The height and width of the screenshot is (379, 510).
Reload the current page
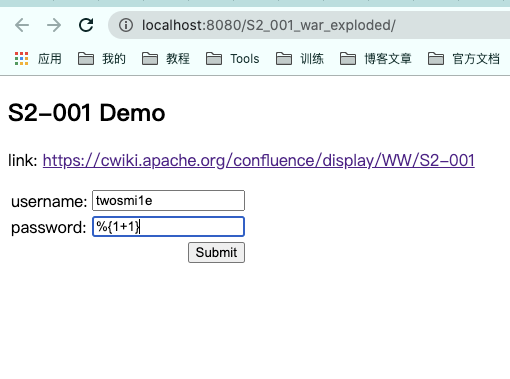(x=86, y=25)
